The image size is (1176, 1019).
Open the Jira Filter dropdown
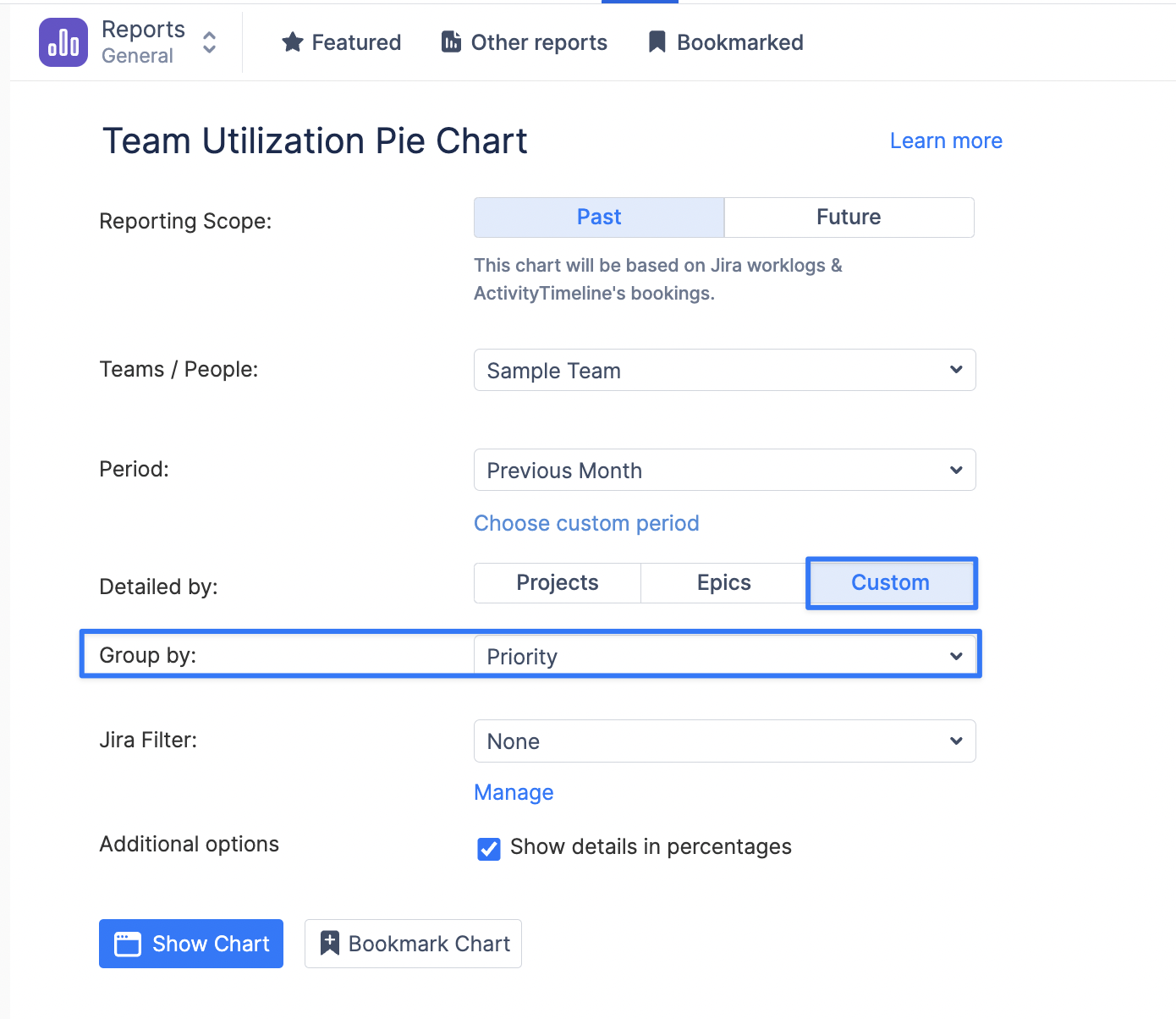(724, 741)
